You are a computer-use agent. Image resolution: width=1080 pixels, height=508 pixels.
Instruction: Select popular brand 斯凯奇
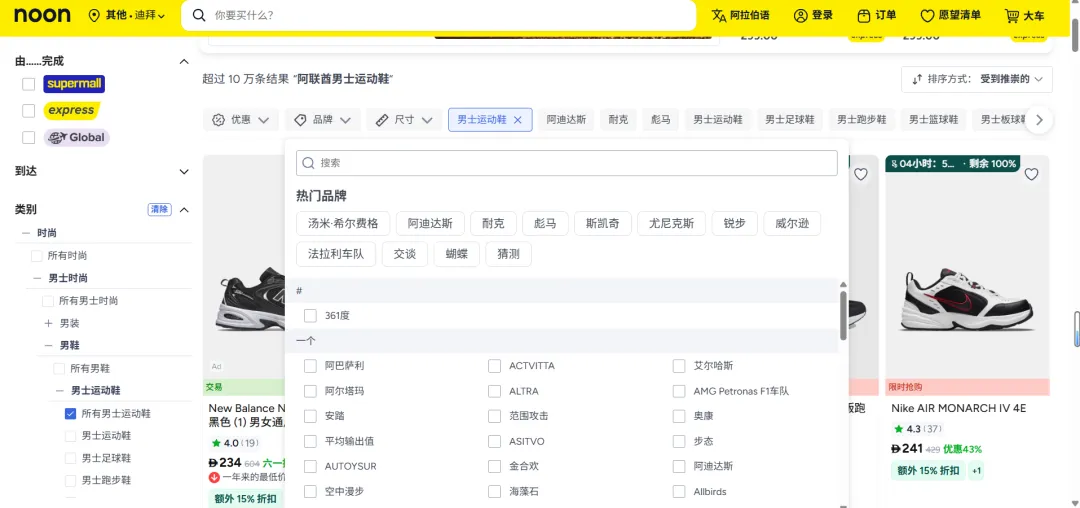602,223
